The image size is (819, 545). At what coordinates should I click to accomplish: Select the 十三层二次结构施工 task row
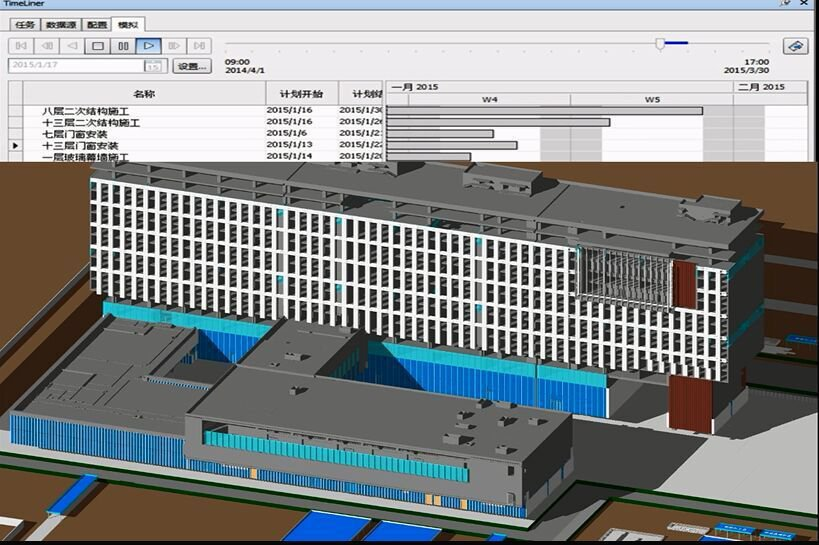[195, 122]
